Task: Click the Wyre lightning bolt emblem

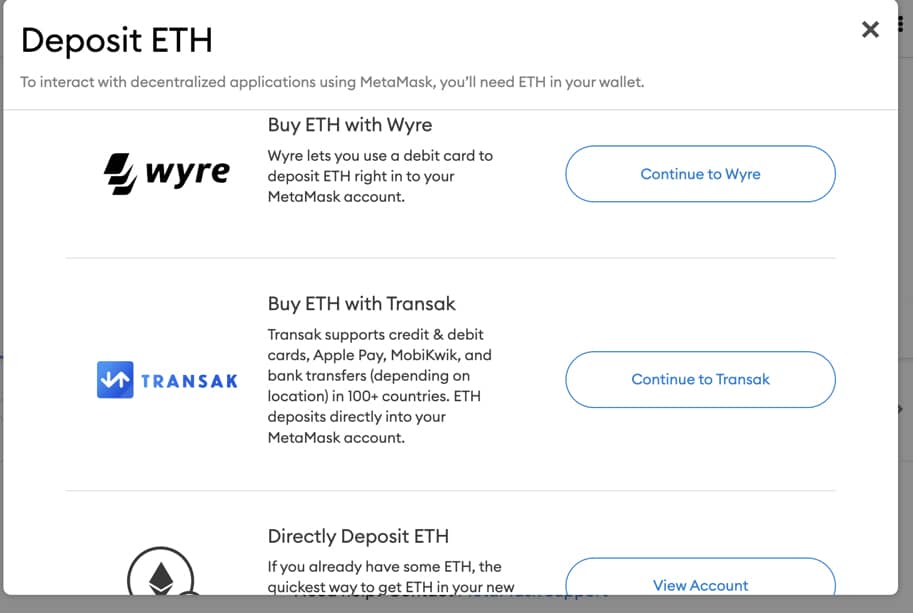Action: [121, 173]
